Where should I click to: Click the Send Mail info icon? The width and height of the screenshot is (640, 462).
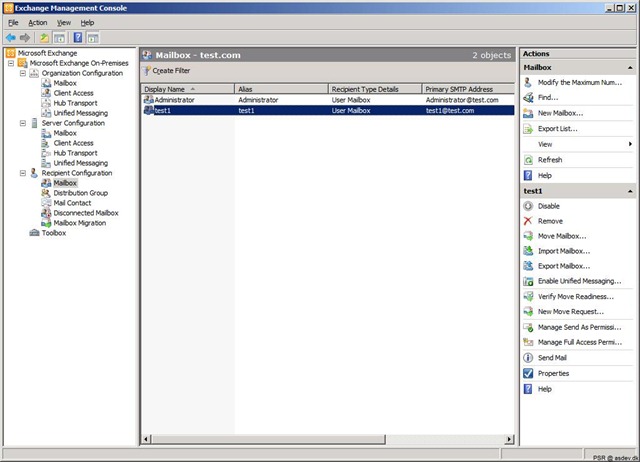point(528,358)
